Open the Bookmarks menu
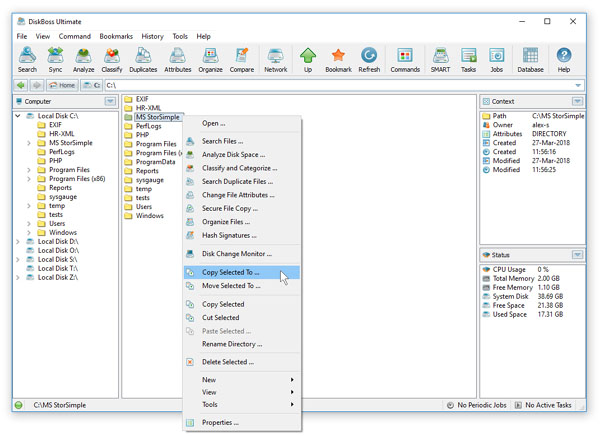 point(116,36)
